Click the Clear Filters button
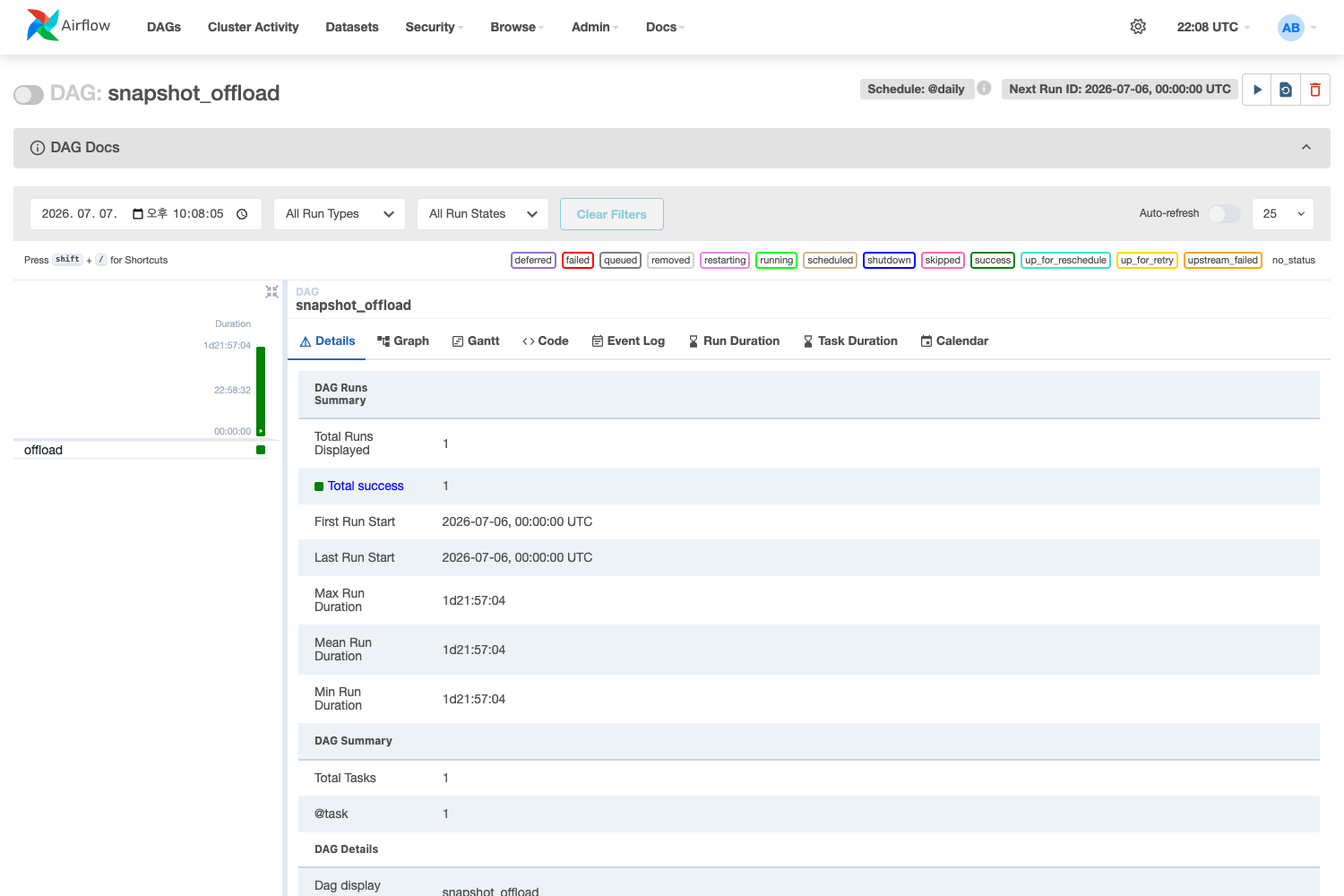This screenshot has height=896, width=1344. pyautogui.click(x=612, y=214)
